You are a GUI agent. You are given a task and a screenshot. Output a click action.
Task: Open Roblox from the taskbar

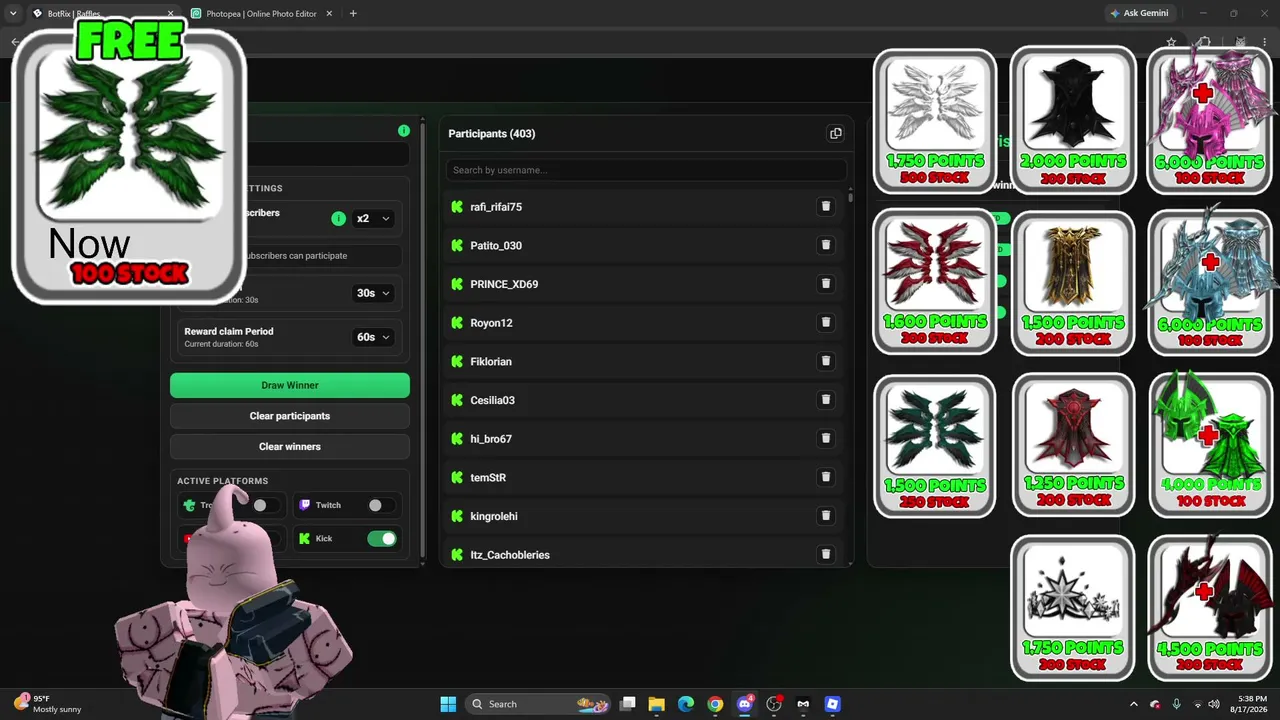point(832,704)
